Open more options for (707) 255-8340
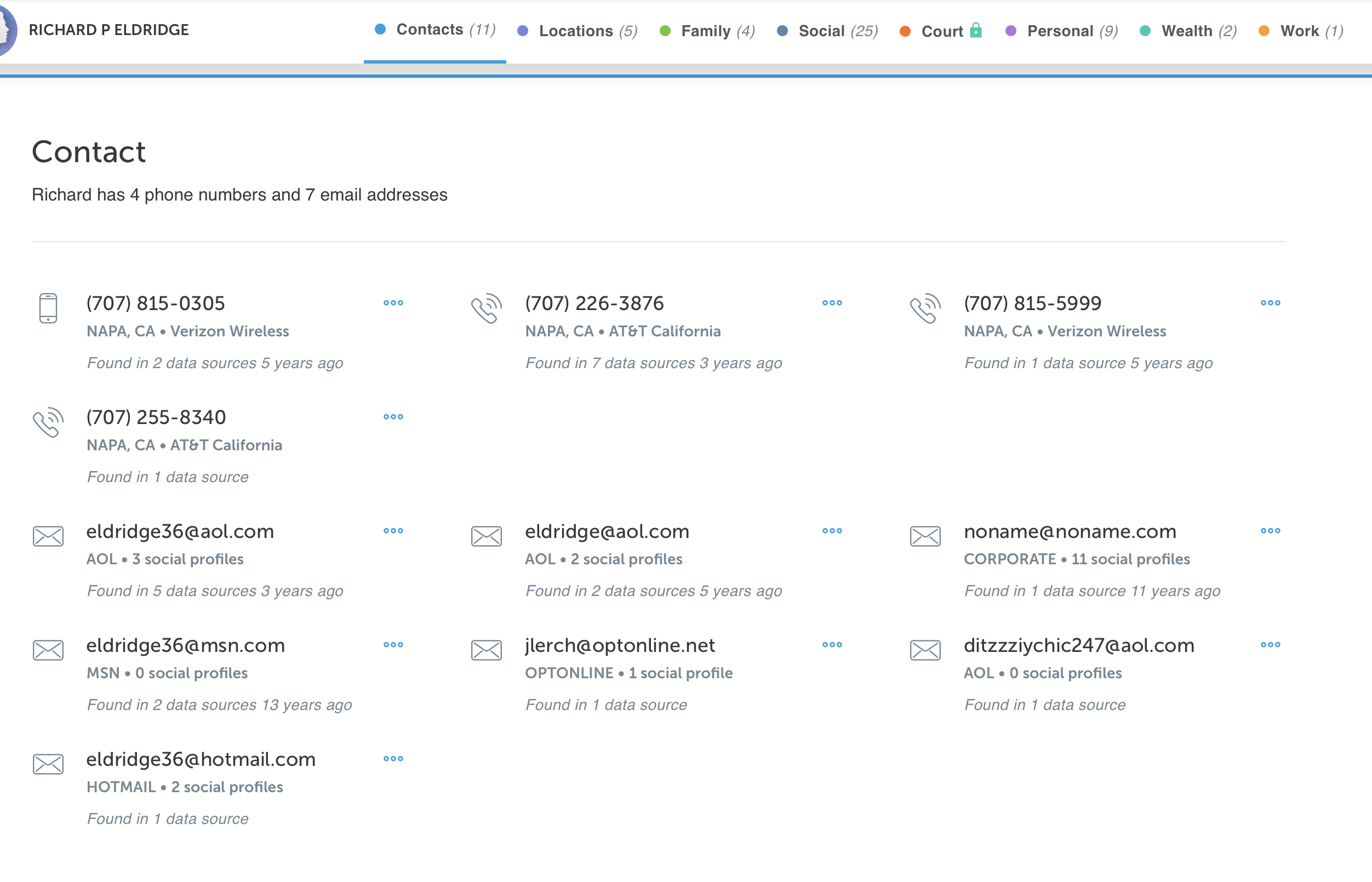1372x882 pixels. click(393, 416)
